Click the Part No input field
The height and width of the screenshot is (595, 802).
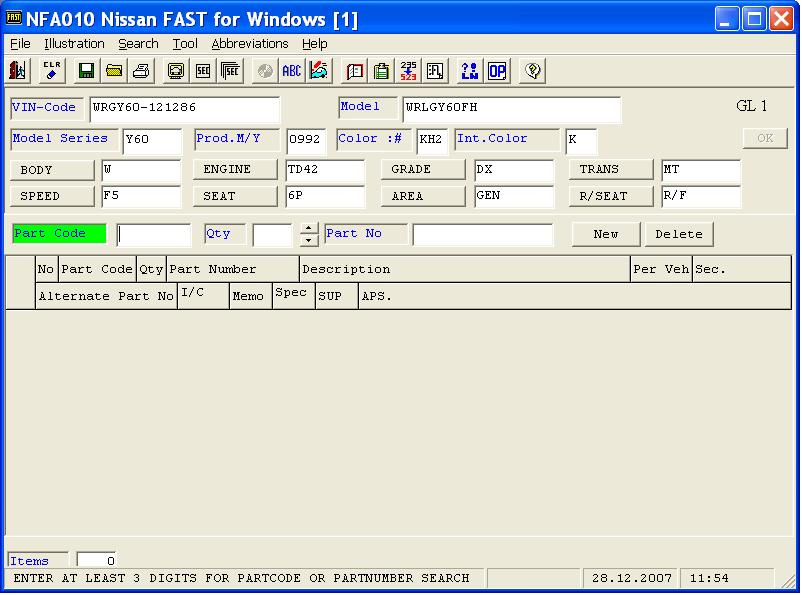483,235
